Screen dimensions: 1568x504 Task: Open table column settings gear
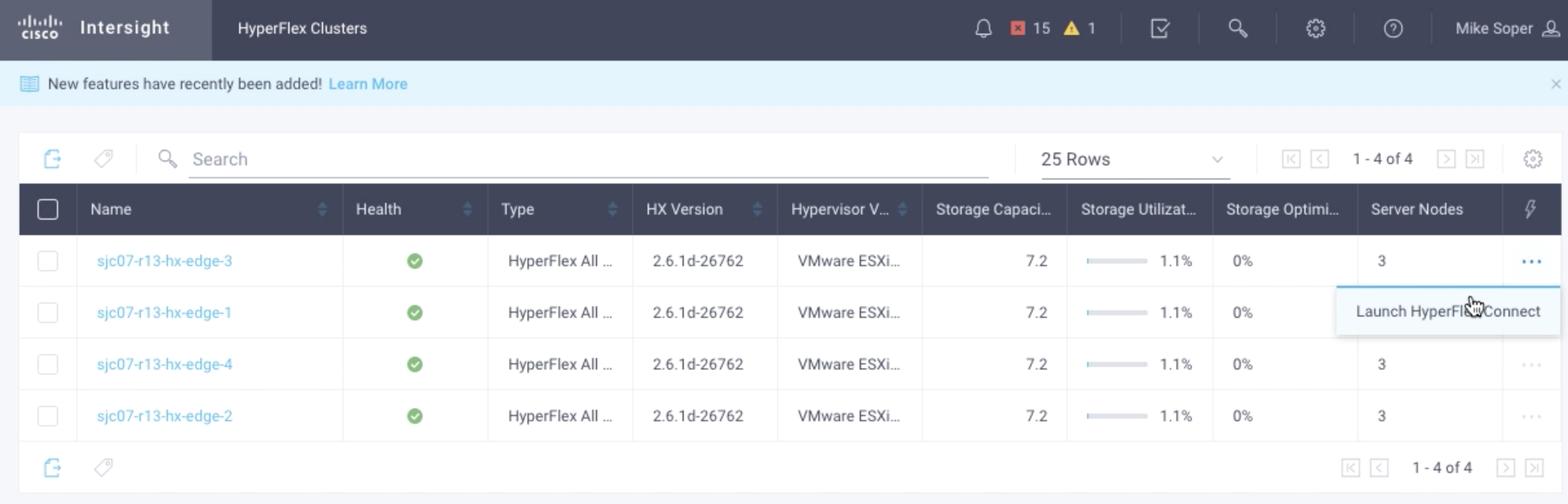click(1532, 159)
